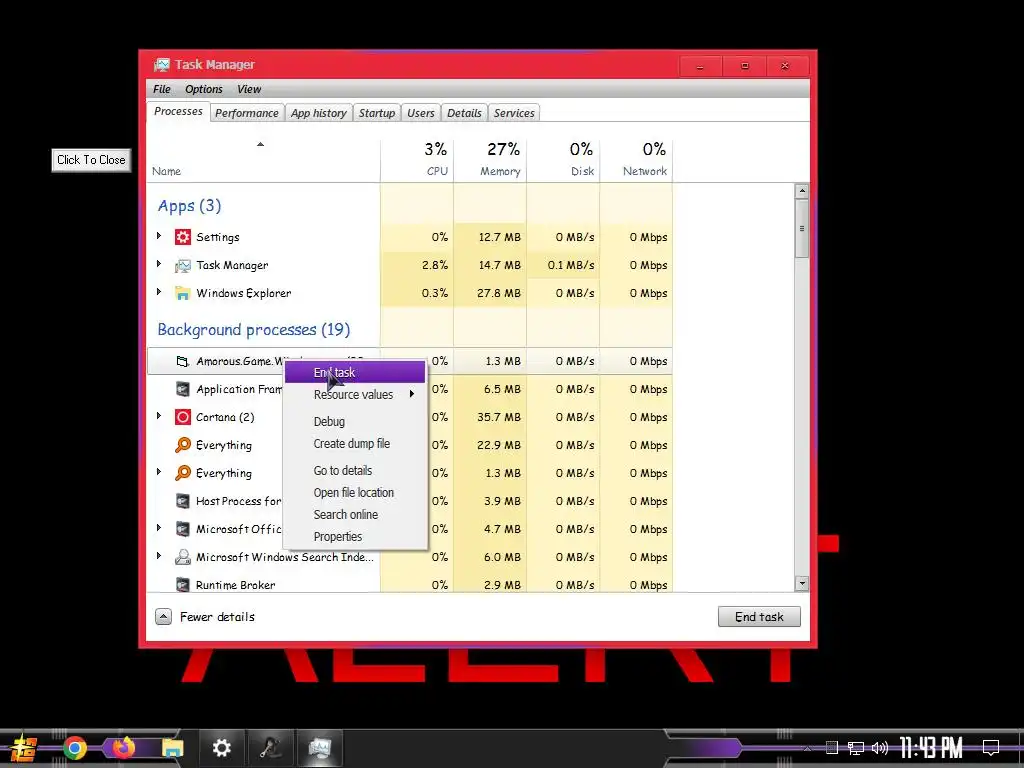
Task: Launch Firefox from taskbar
Action: click(123, 748)
